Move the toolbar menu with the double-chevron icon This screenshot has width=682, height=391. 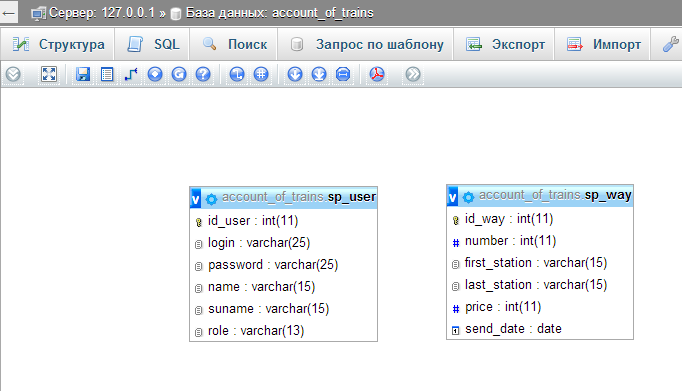click(413, 74)
